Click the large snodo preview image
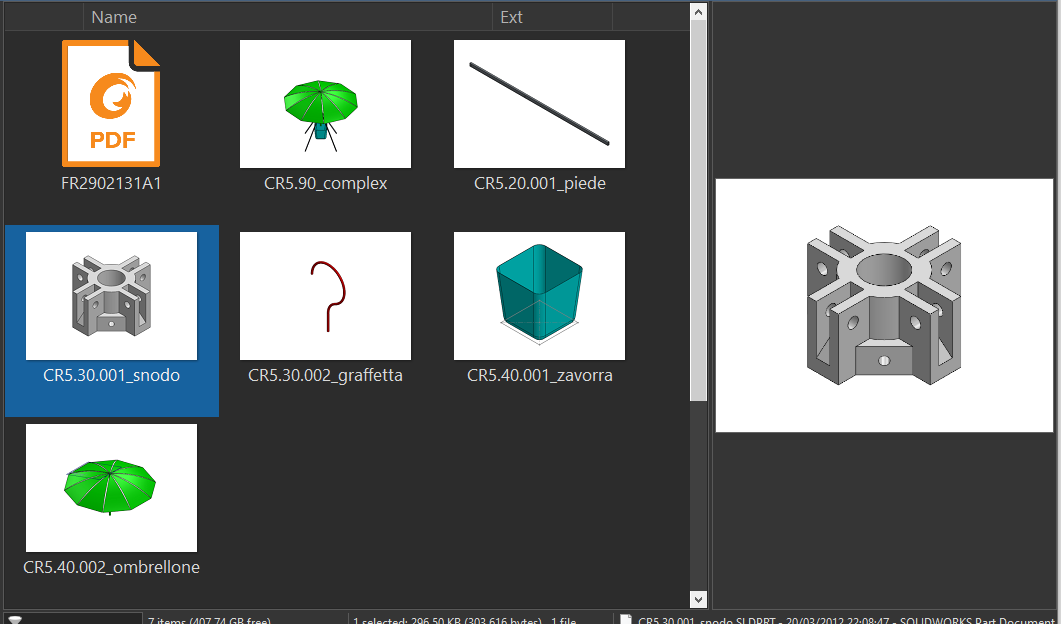 coord(884,305)
